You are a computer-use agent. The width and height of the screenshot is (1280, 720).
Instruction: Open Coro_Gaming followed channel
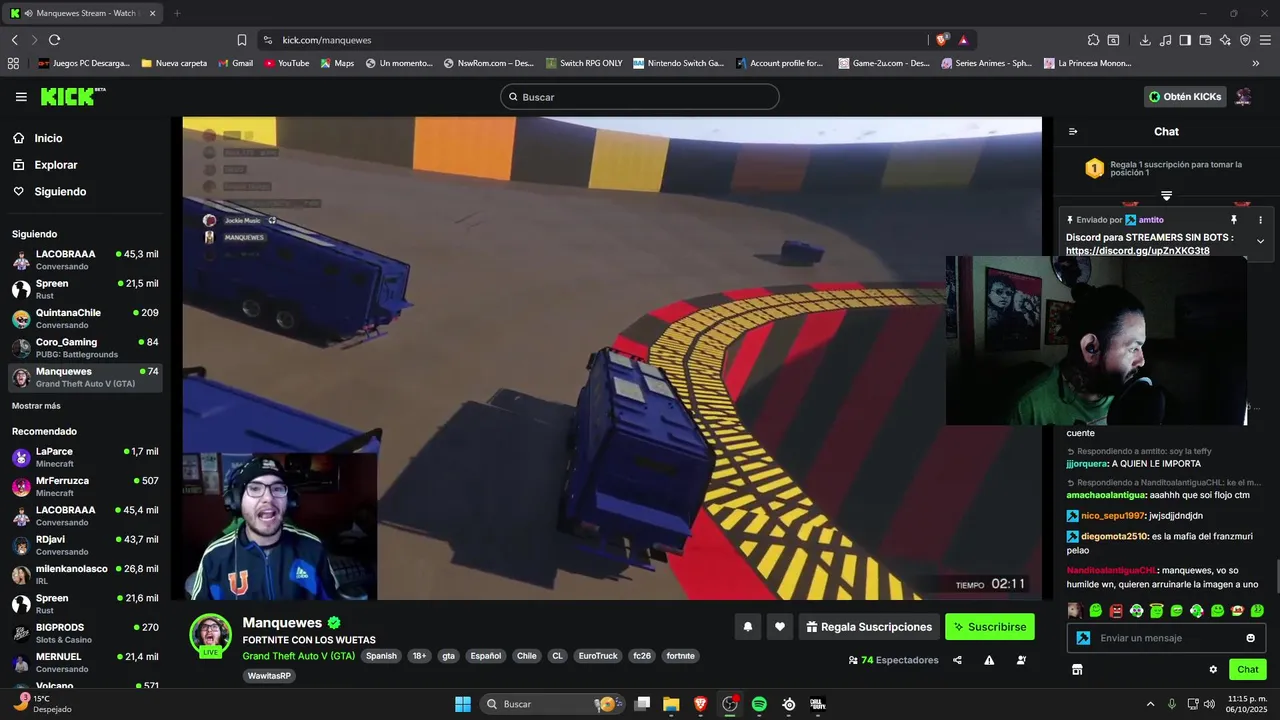(85, 348)
